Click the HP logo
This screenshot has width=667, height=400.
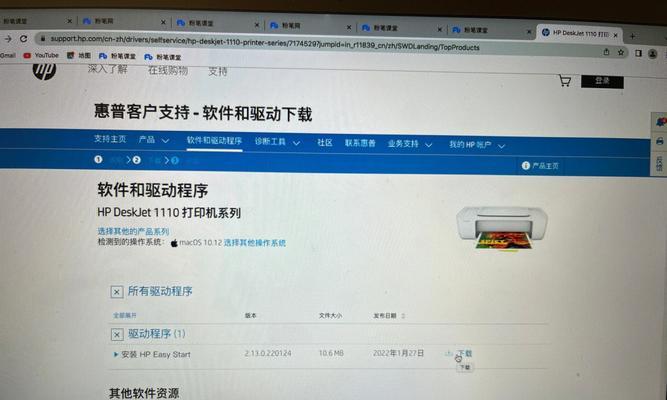(x=44, y=70)
